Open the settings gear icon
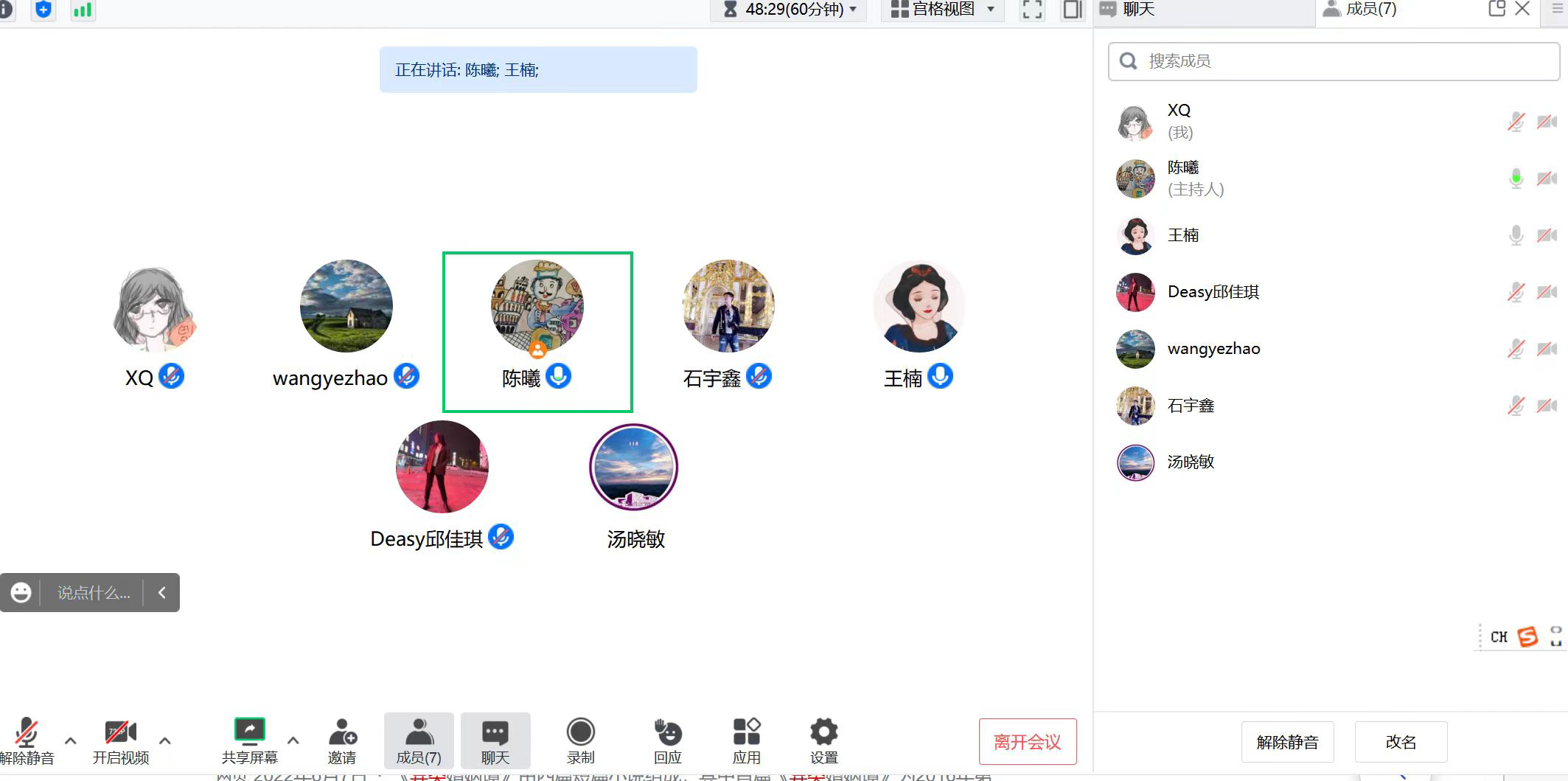This screenshot has height=781, width=1568. (823, 732)
